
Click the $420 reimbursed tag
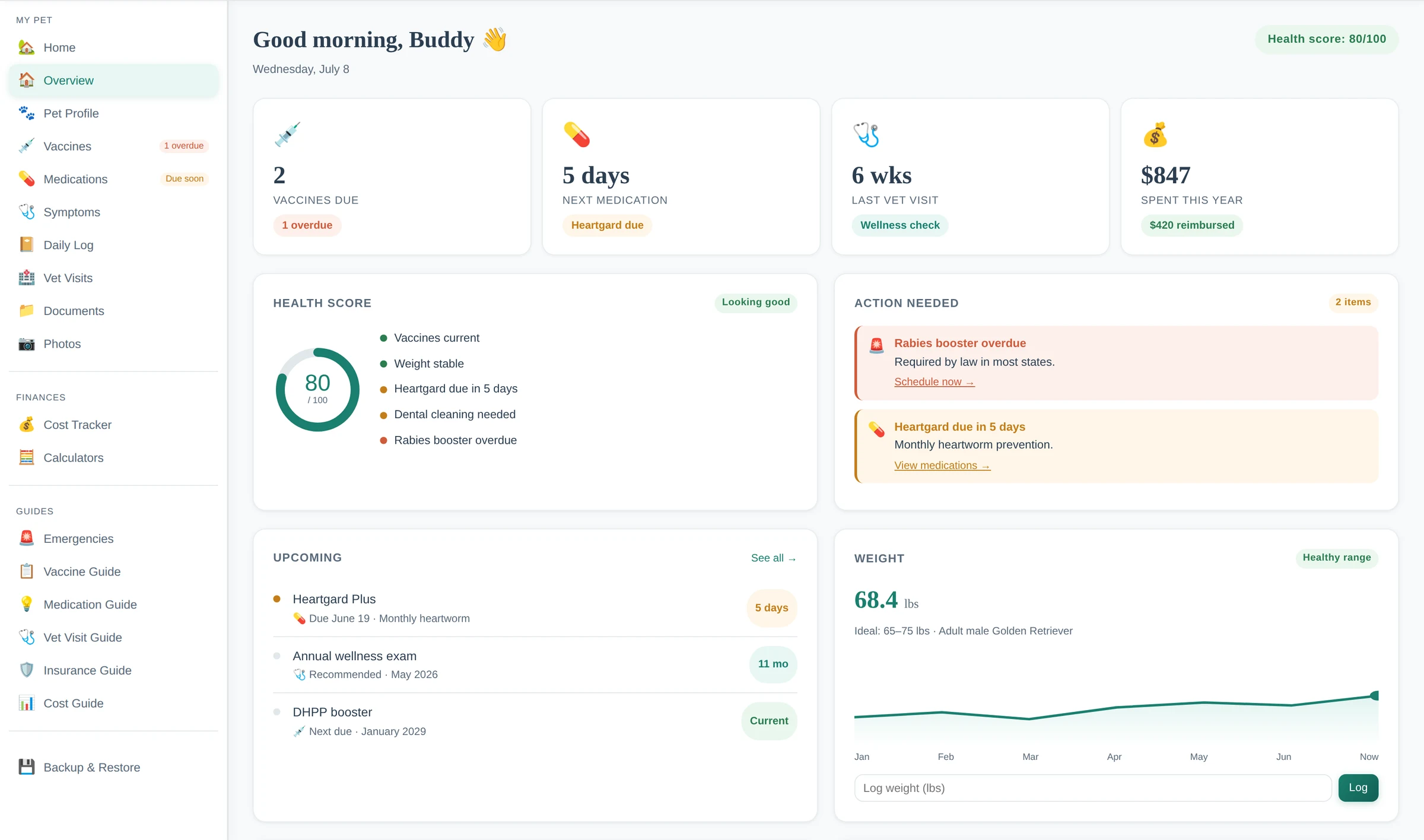(x=1191, y=225)
